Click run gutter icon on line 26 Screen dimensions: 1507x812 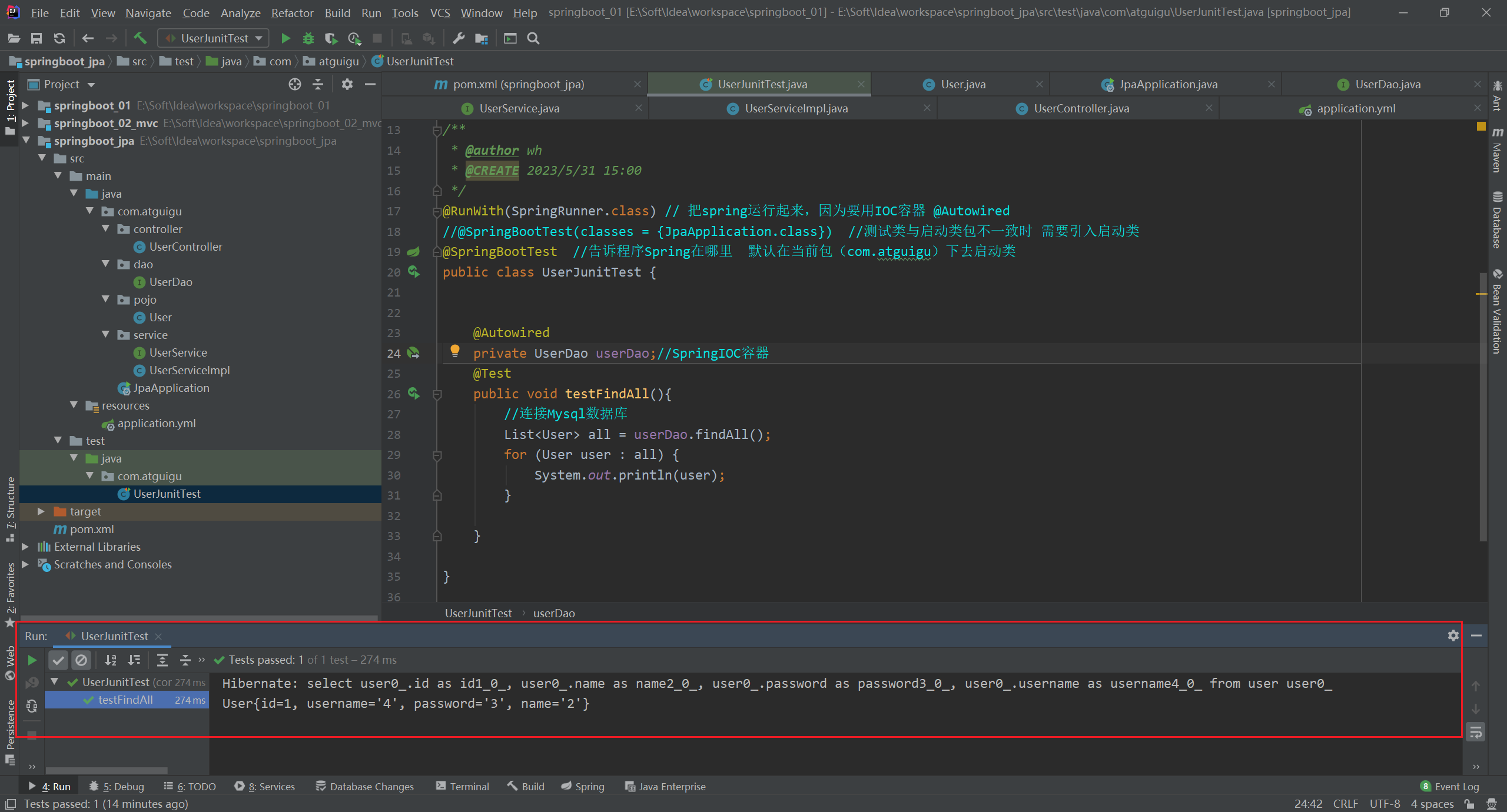coord(414,394)
